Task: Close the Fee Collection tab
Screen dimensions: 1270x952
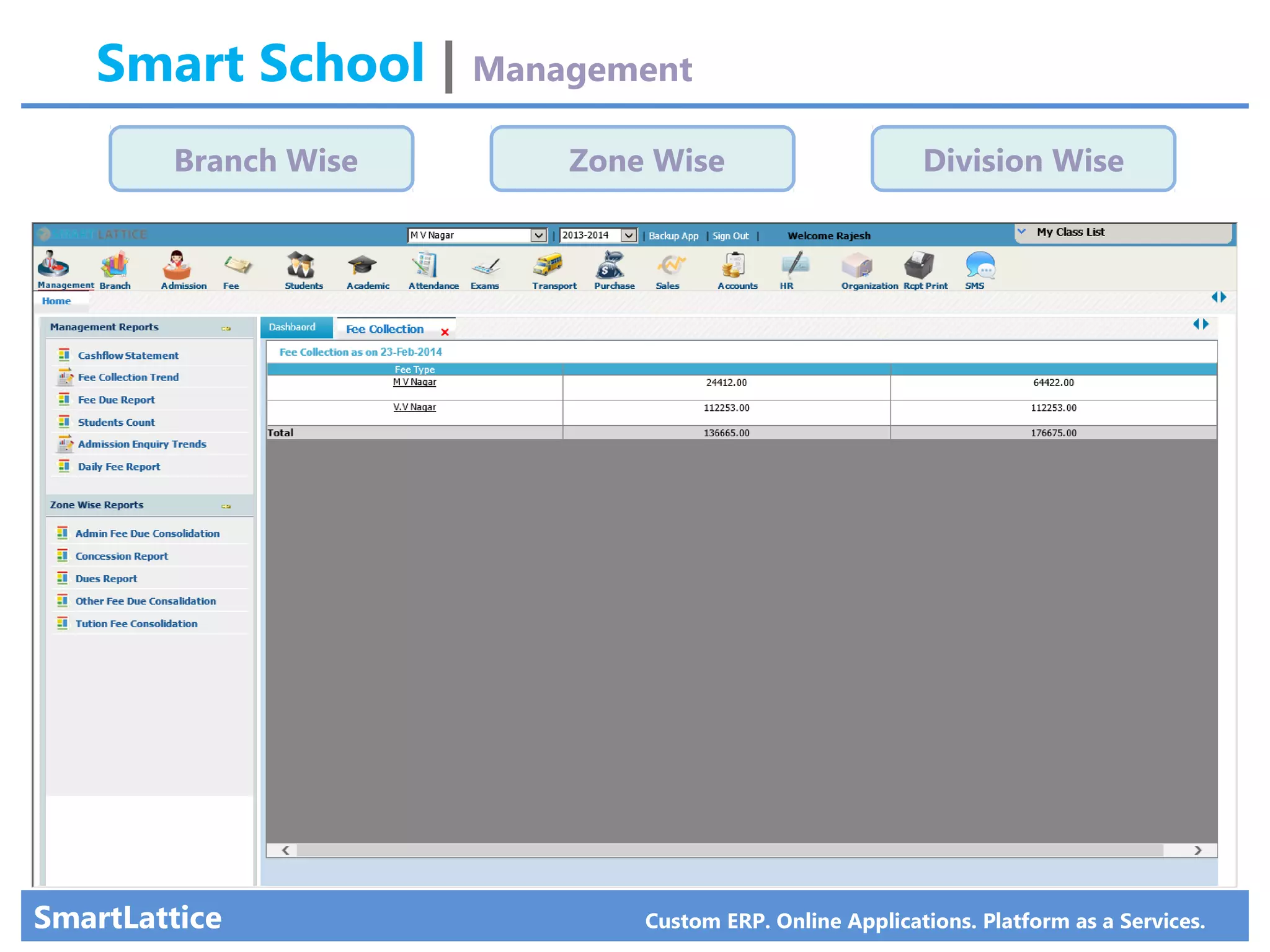Action: click(x=445, y=332)
